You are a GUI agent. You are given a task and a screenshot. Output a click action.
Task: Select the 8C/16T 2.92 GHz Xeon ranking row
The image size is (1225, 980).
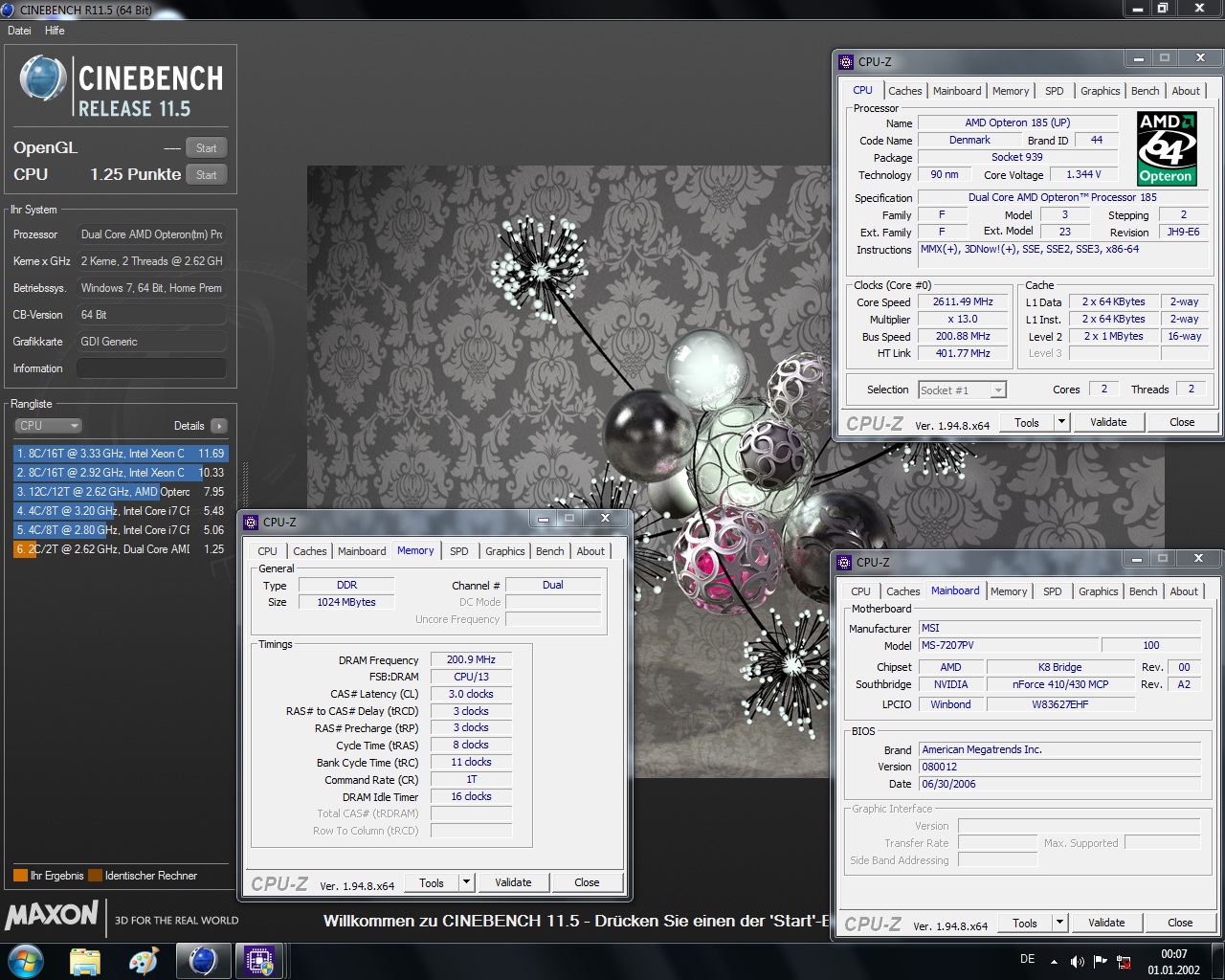click(121, 473)
